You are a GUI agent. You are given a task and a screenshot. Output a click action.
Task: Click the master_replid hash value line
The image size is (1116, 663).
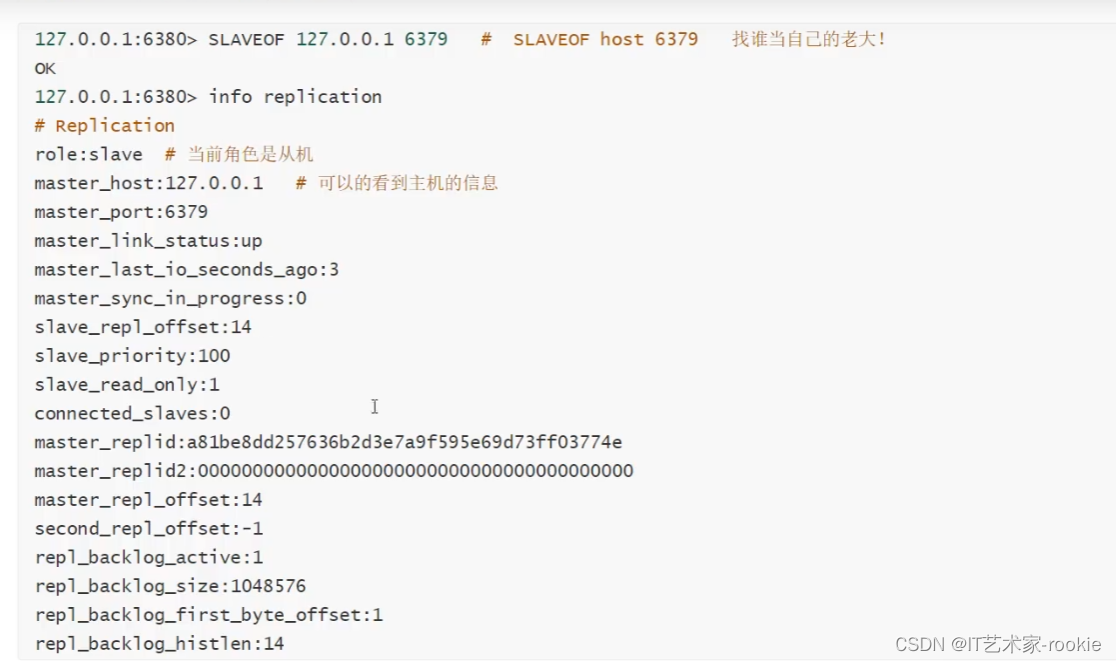(x=328, y=442)
